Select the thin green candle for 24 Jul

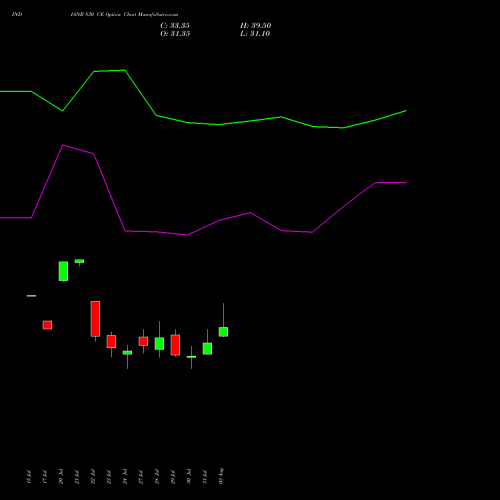tap(127, 353)
